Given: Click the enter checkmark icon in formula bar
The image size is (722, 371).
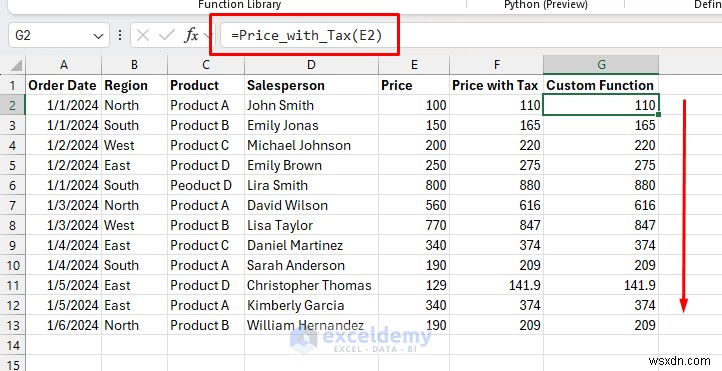Looking at the screenshot, I should tap(166, 35).
